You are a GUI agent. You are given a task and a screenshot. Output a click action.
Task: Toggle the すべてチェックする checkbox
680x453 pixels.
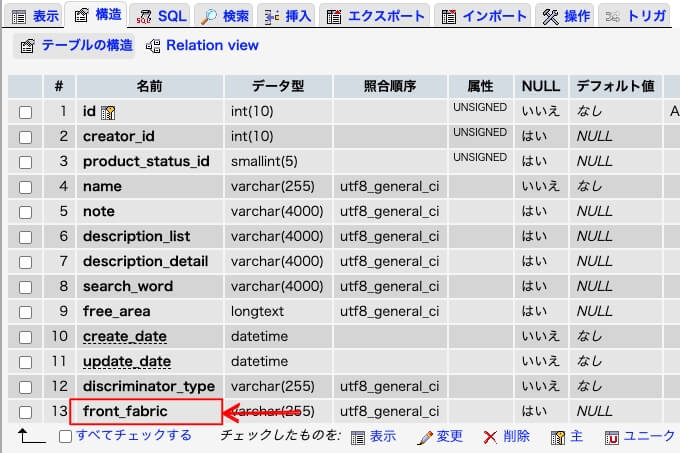(65, 436)
